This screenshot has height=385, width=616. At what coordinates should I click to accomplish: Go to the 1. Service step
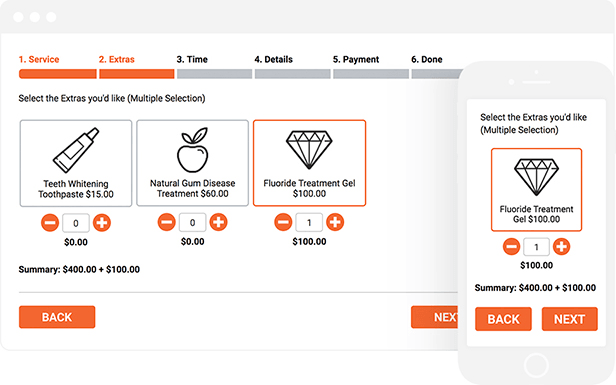coord(39,59)
